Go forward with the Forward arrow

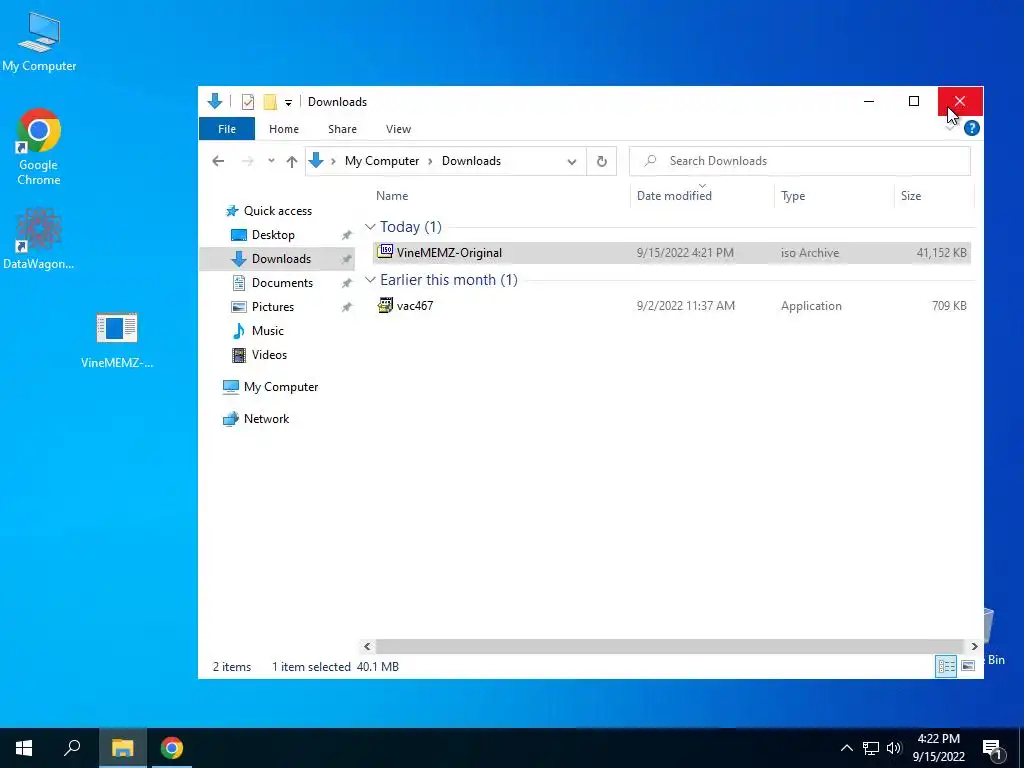(248, 161)
